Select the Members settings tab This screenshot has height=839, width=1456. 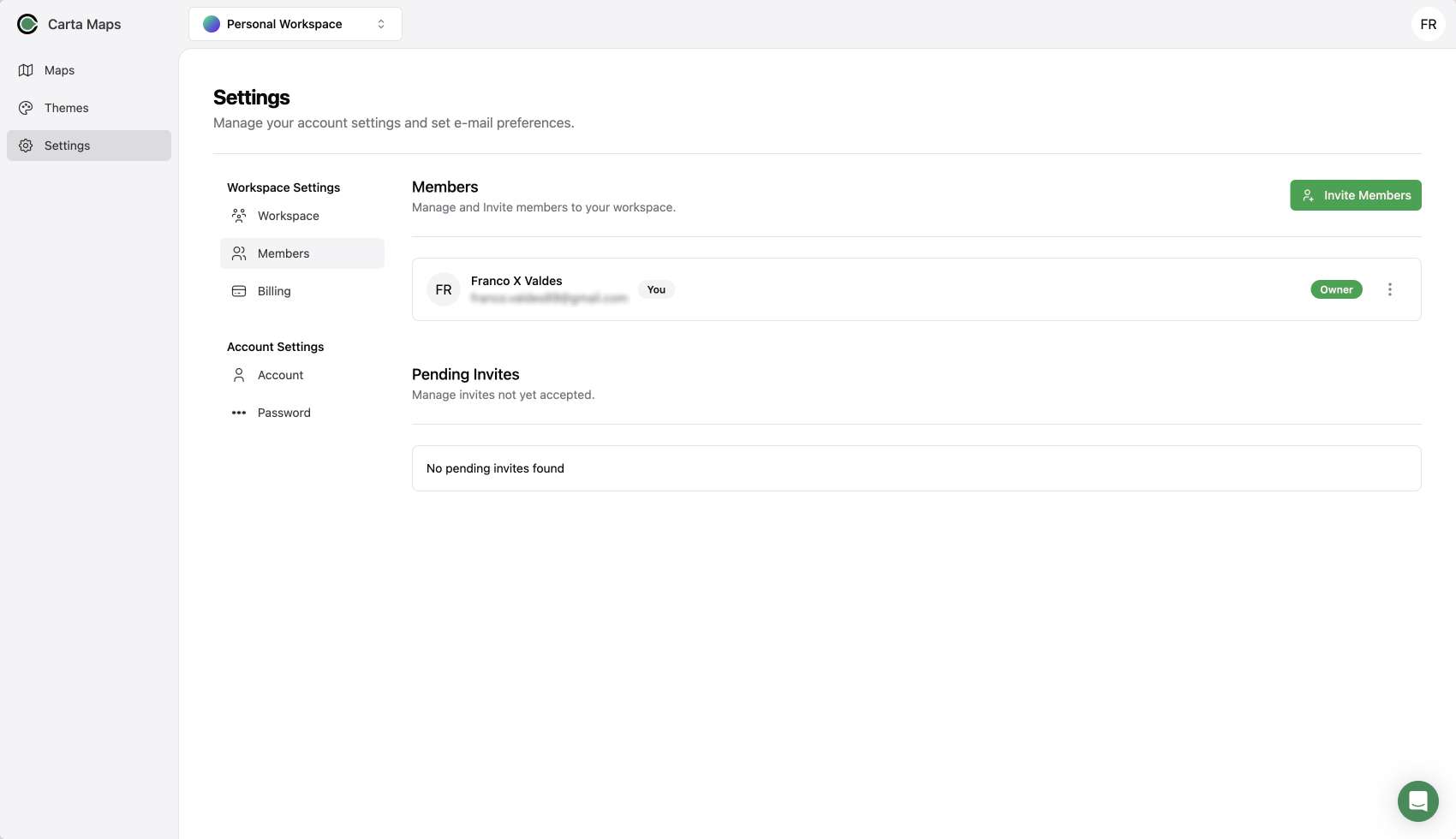[283, 253]
